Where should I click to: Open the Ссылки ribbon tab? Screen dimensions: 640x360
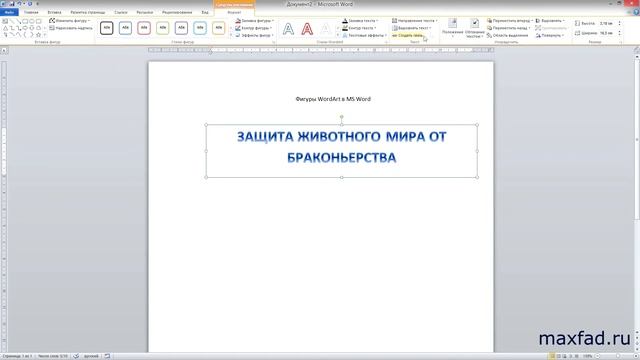121,12
